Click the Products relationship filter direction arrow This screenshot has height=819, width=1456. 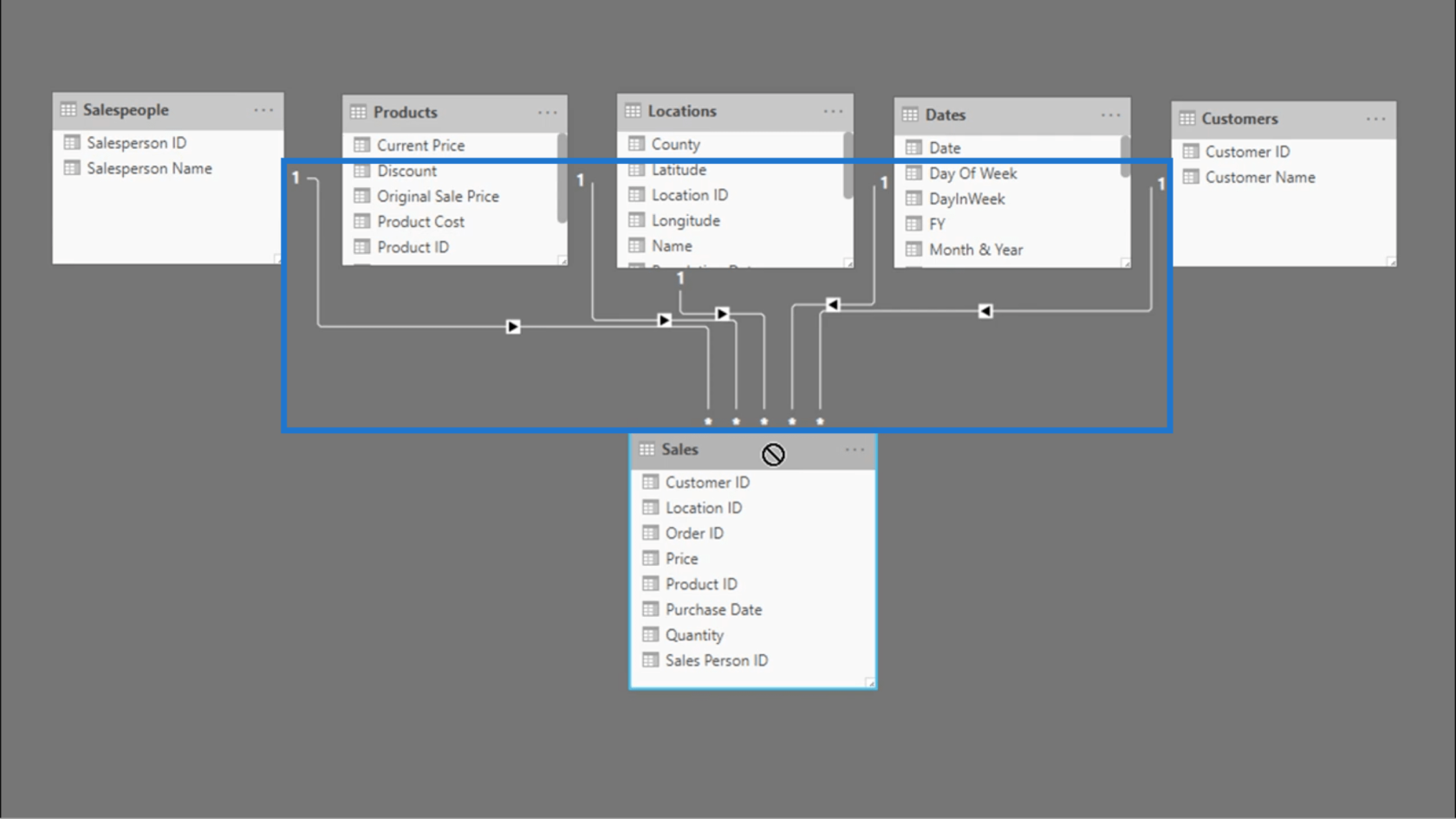[x=665, y=321]
